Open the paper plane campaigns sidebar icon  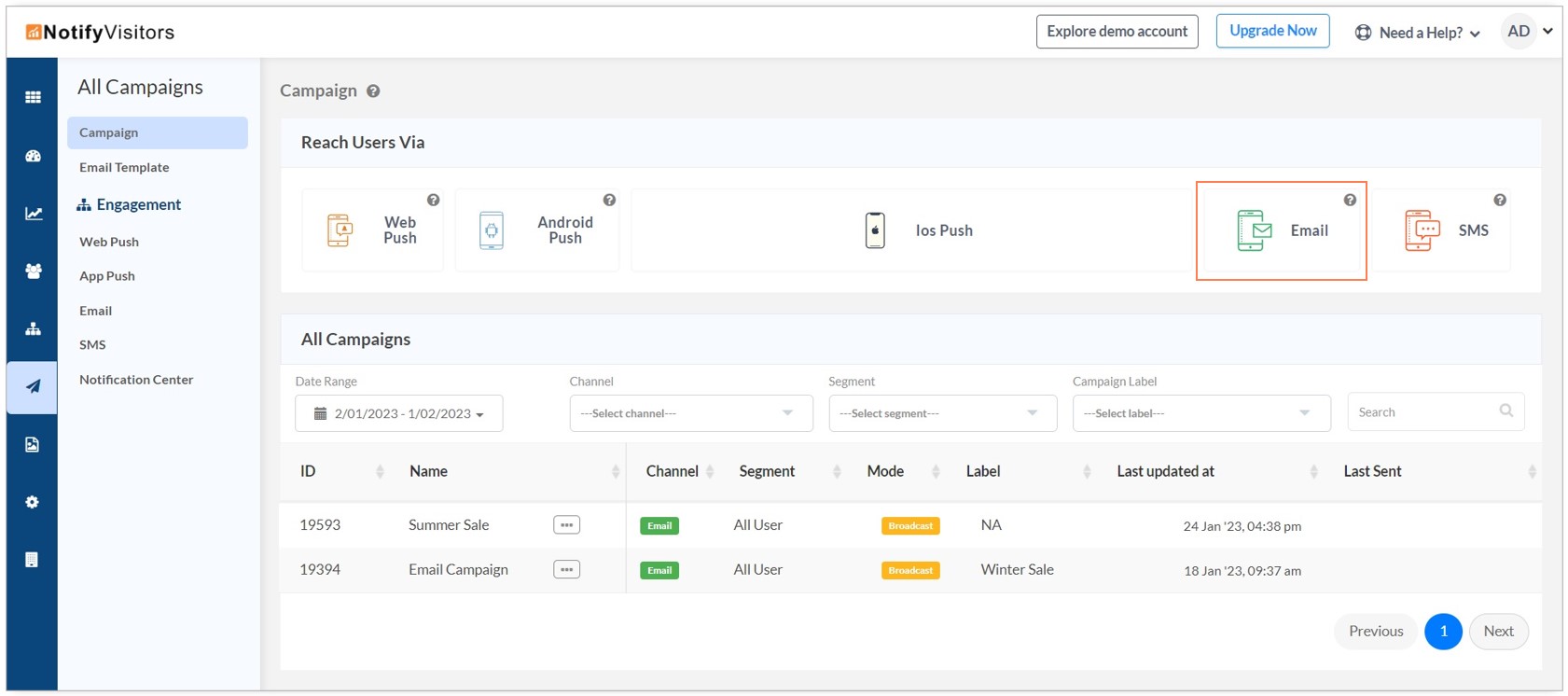(33, 386)
